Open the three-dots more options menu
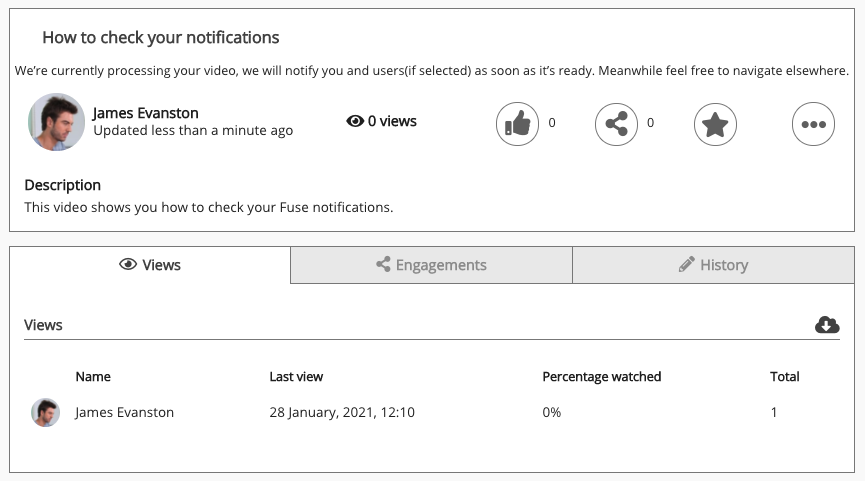Image resolution: width=865 pixels, height=481 pixels. [x=813, y=124]
